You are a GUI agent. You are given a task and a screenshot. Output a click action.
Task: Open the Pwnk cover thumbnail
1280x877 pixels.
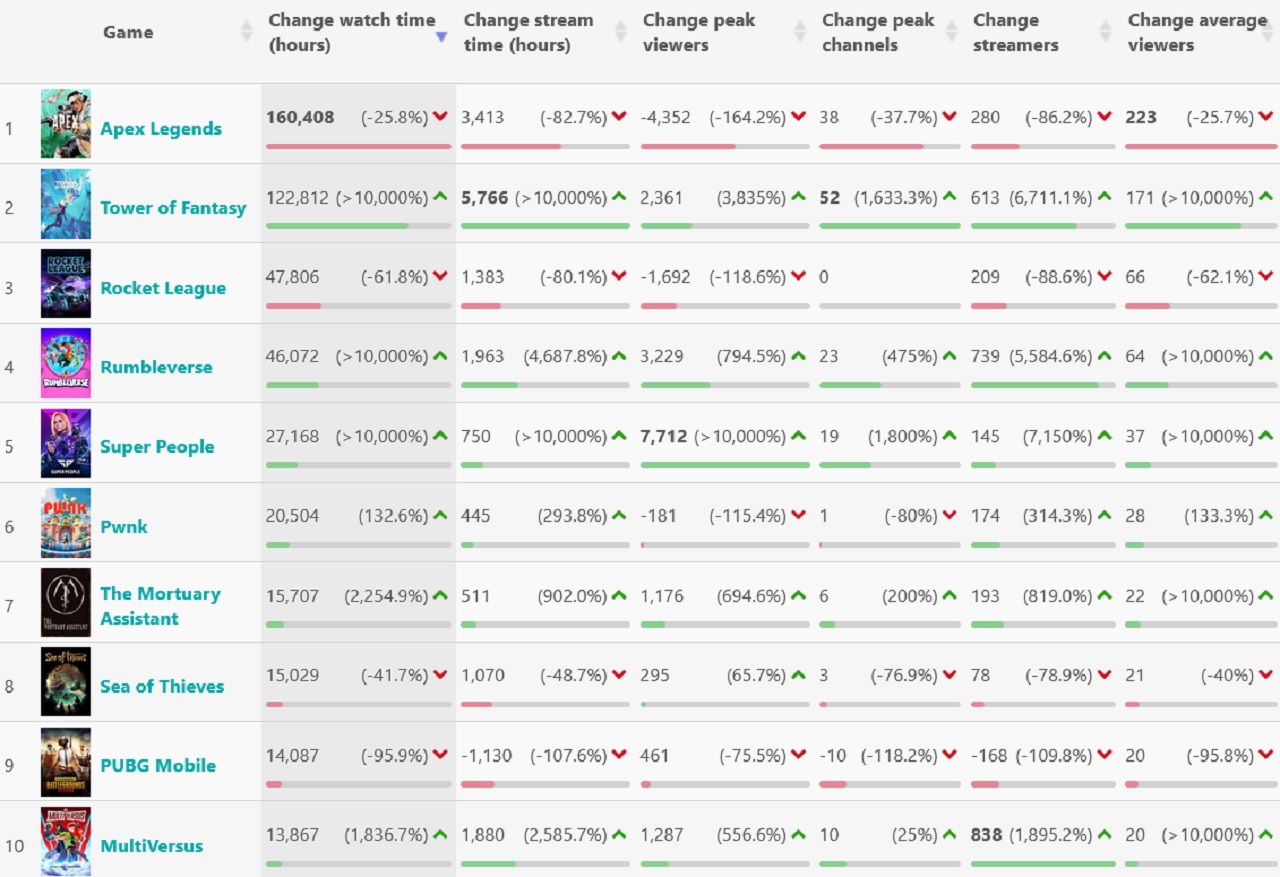66,523
